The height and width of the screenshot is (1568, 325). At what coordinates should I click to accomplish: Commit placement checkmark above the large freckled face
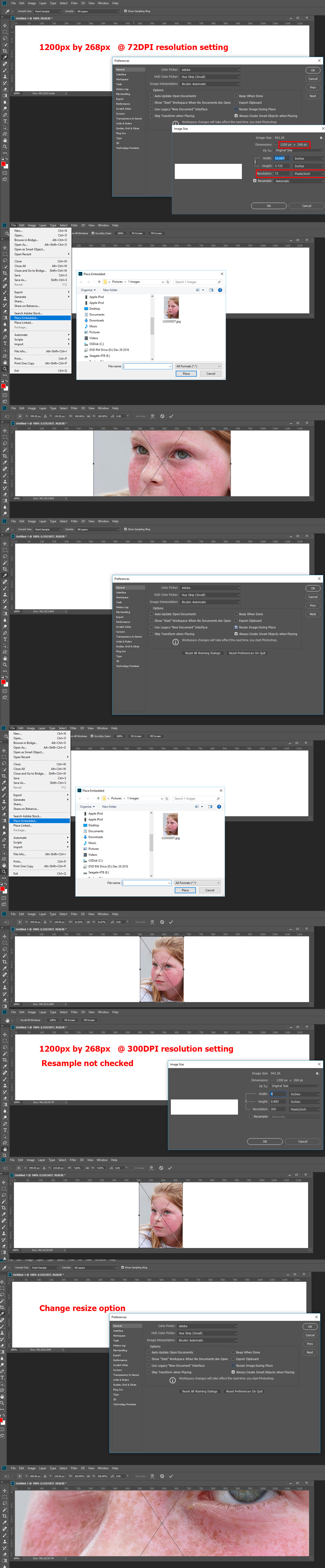click(x=171, y=416)
